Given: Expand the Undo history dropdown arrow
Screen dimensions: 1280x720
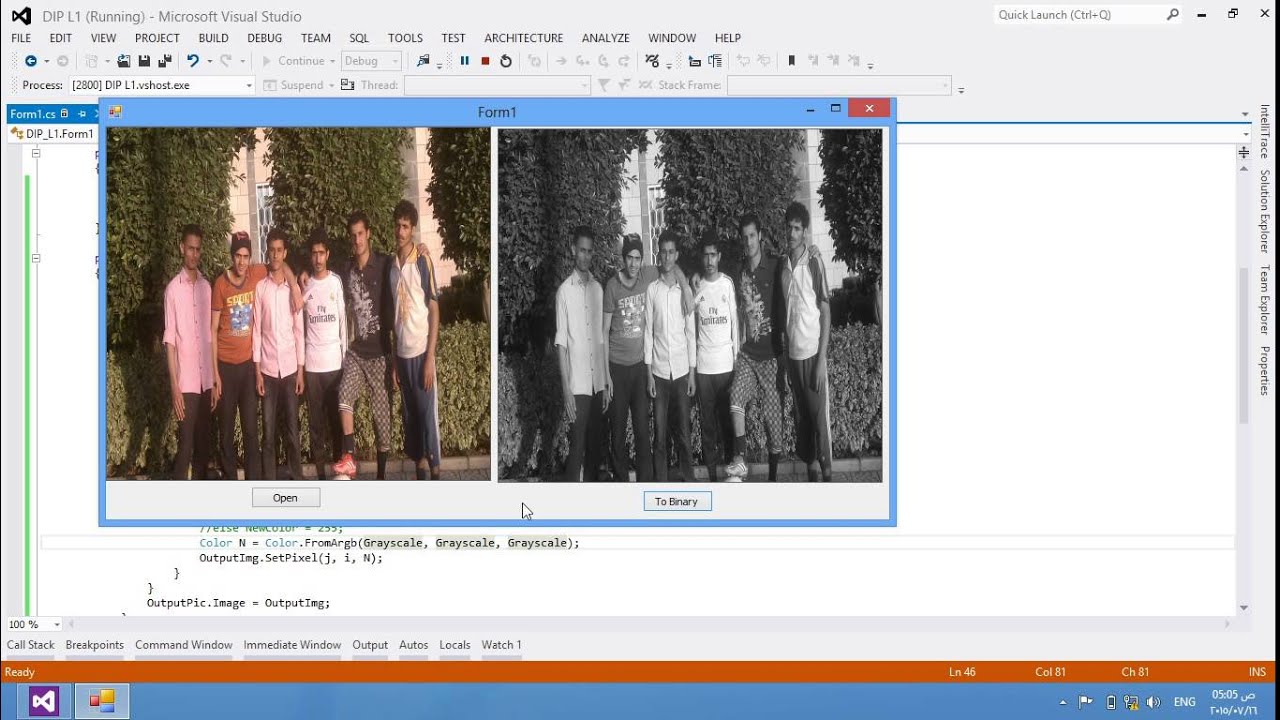Looking at the screenshot, I should (209, 62).
